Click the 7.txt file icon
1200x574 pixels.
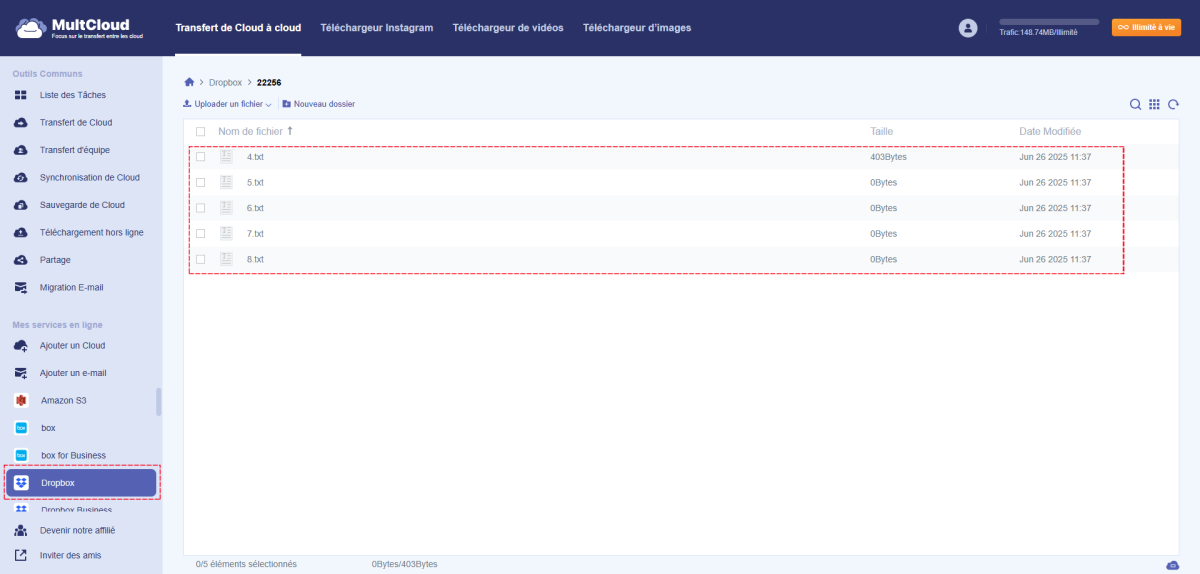tap(226, 233)
